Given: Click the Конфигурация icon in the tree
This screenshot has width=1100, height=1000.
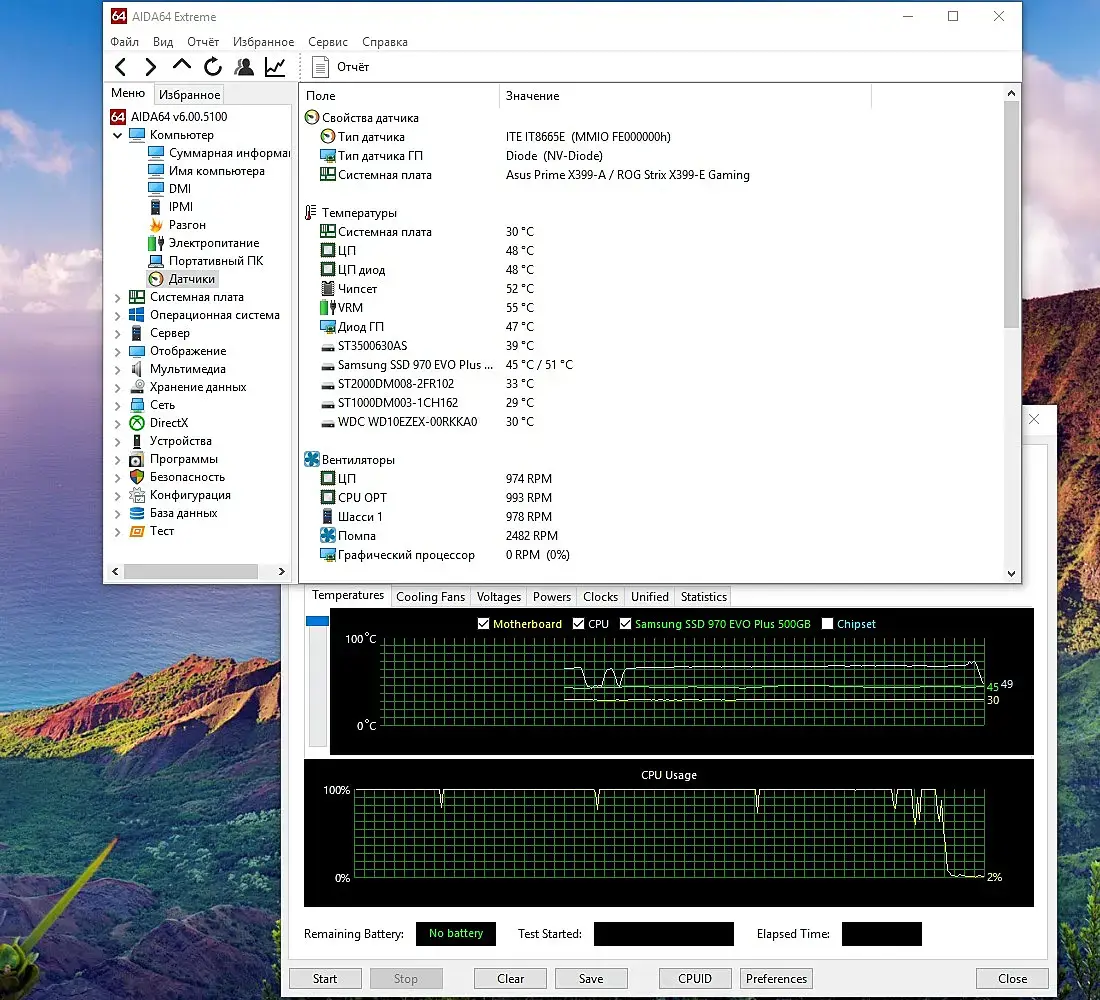Looking at the screenshot, I should pyautogui.click(x=137, y=495).
